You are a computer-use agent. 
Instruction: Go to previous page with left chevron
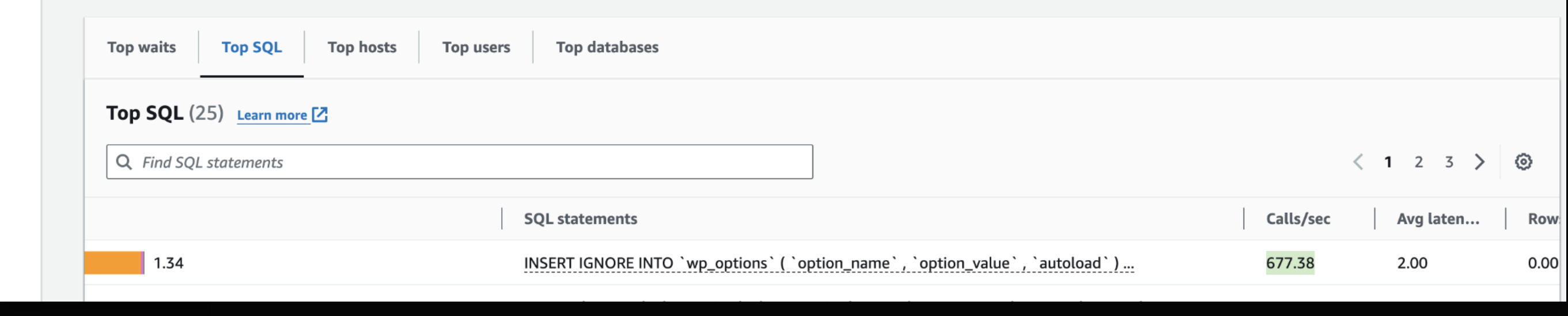1357,162
